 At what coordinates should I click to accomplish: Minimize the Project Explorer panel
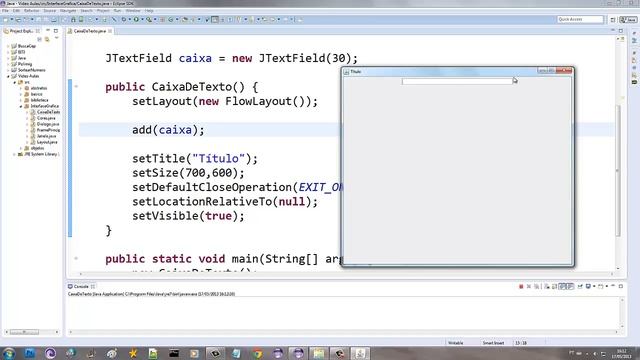[48, 31]
